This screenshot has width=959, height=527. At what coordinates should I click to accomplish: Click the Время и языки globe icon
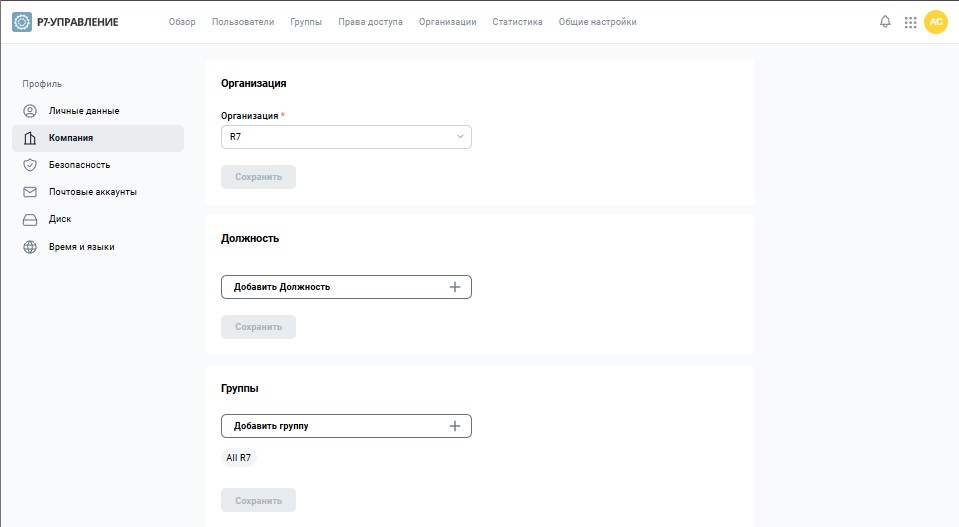pyautogui.click(x=30, y=247)
